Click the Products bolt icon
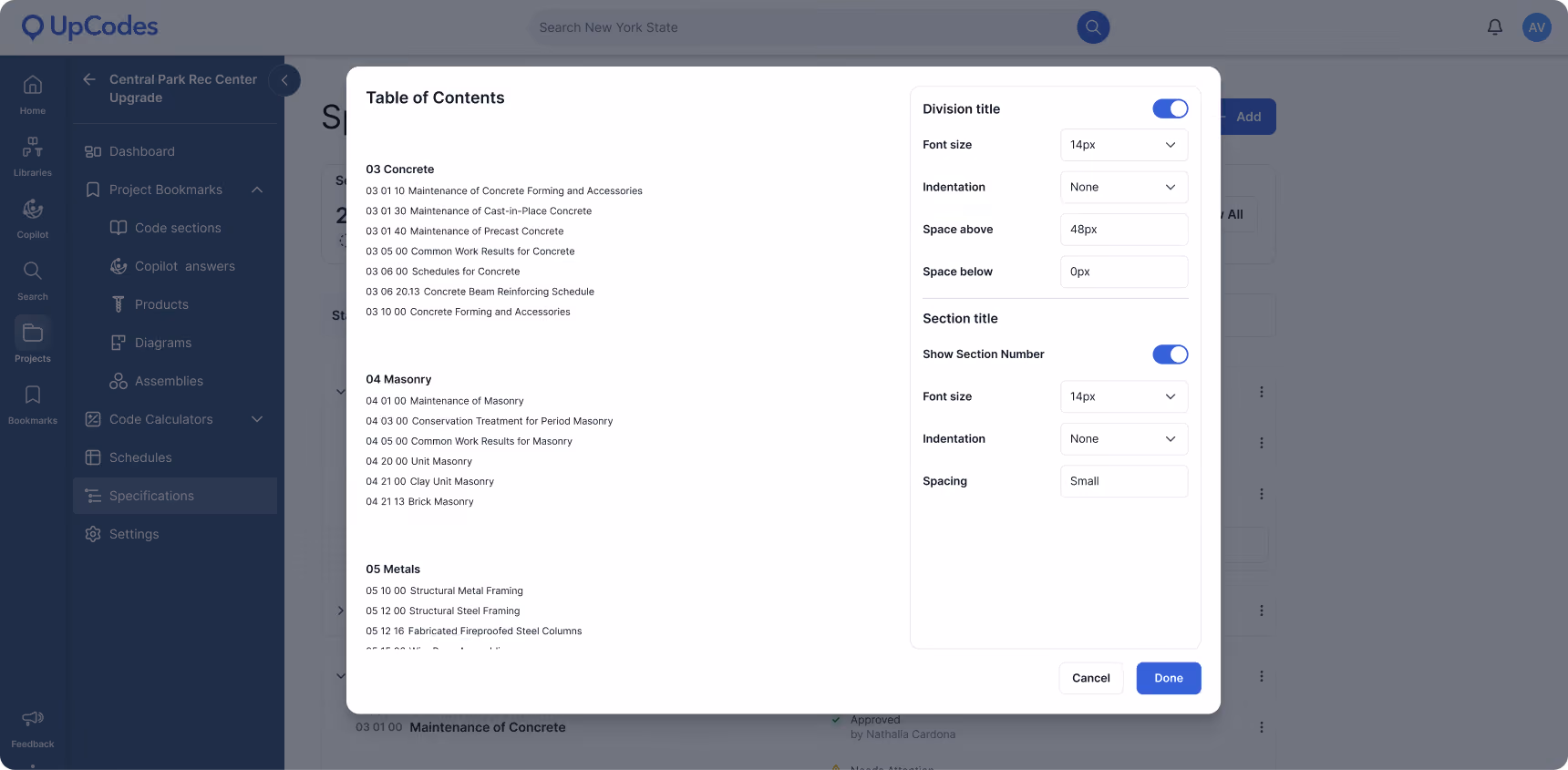This screenshot has height=770, width=1568. click(119, 304)
